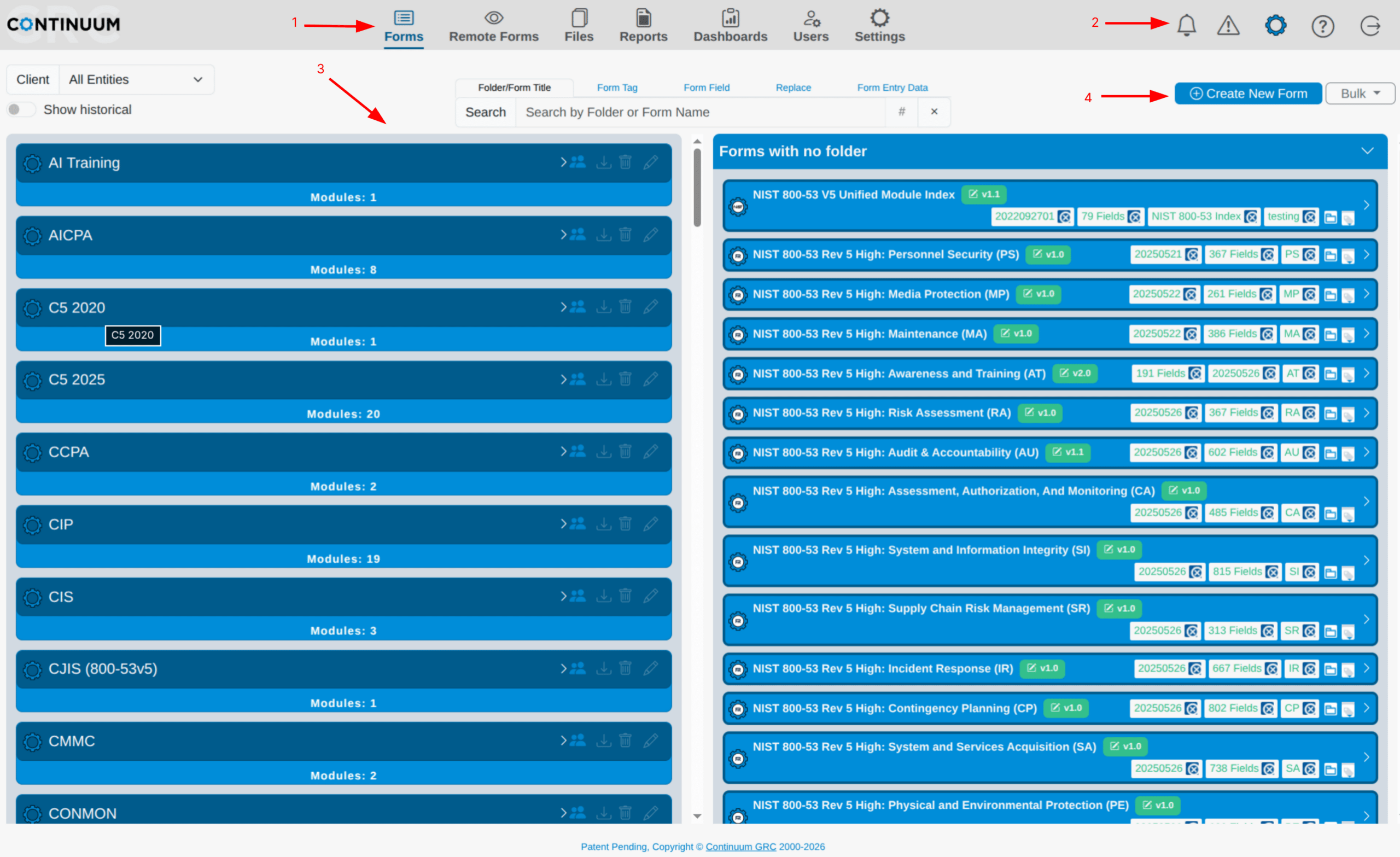1400x857 pixels.
Task: Expand the Contingency Planning (CP) form chevron
Action: [1367, 708]
